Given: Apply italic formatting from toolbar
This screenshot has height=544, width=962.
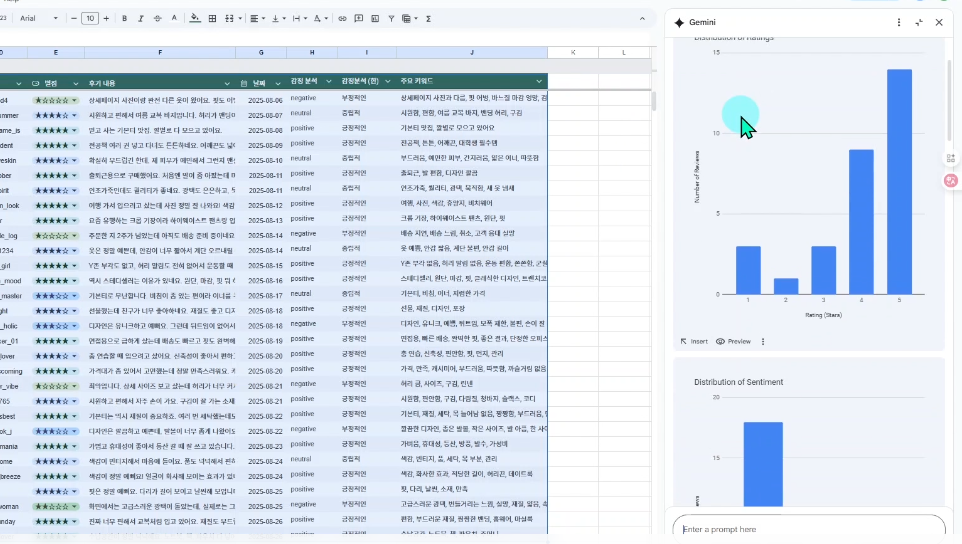Looking at the screenshot, I should (x=140, y=18).
